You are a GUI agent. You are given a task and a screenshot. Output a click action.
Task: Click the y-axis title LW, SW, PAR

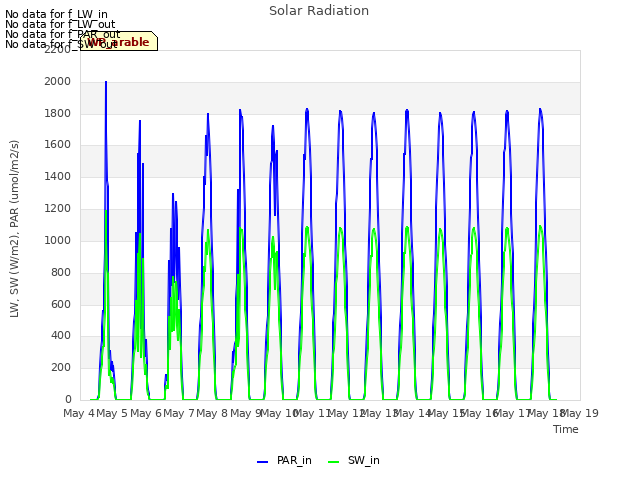pos(15,229)
